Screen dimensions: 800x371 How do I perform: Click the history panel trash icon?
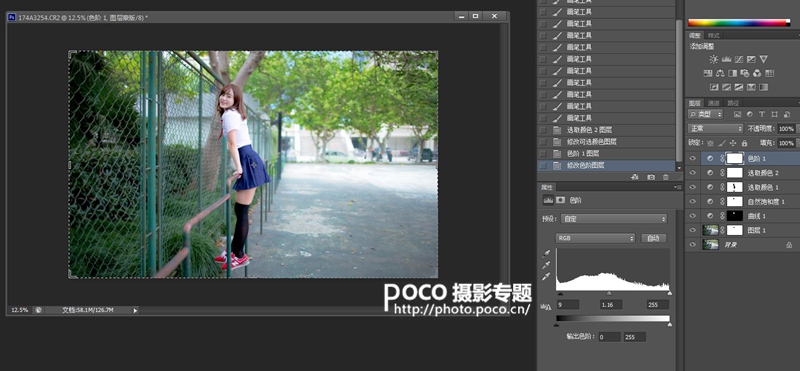click(x=665, y=177)
